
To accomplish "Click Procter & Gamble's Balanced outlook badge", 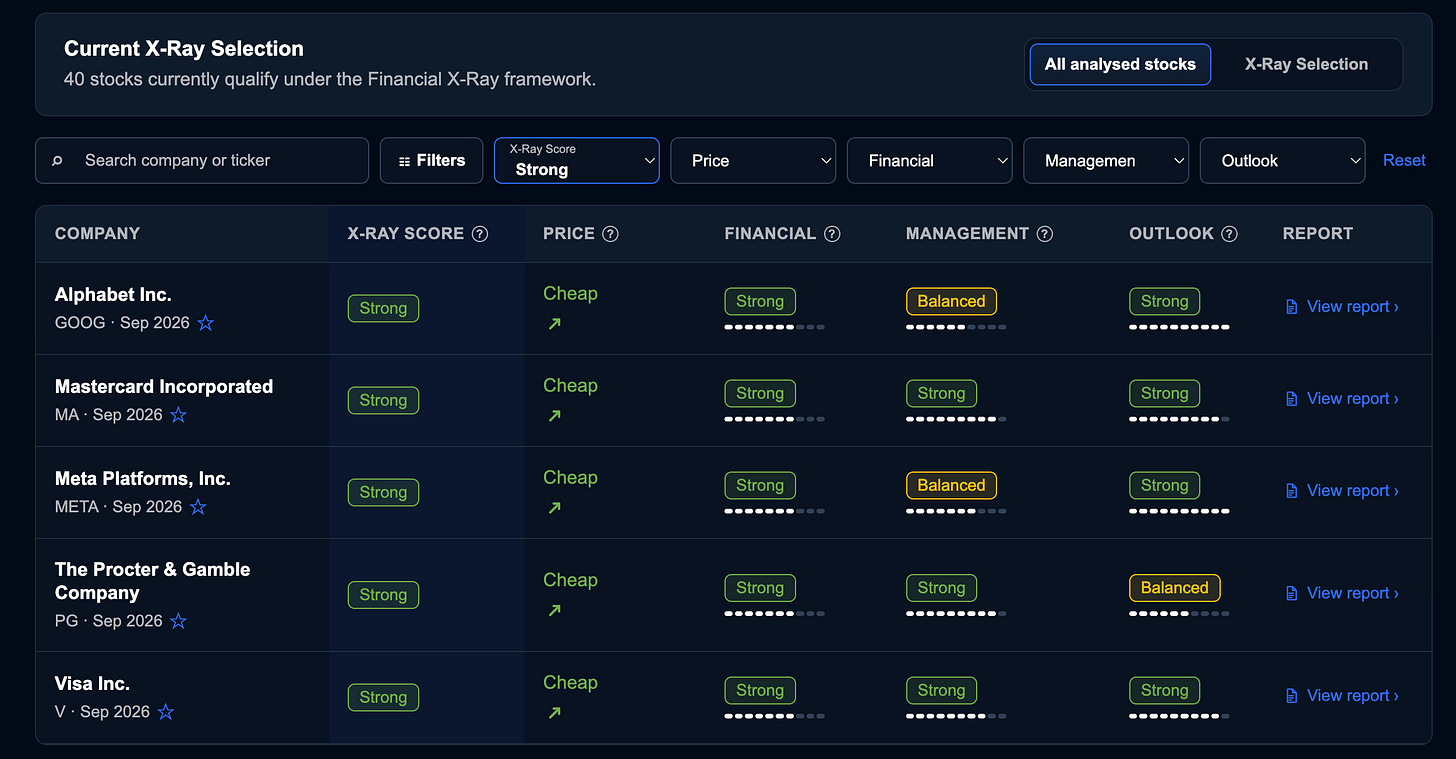I will [x=1175, y=588].
